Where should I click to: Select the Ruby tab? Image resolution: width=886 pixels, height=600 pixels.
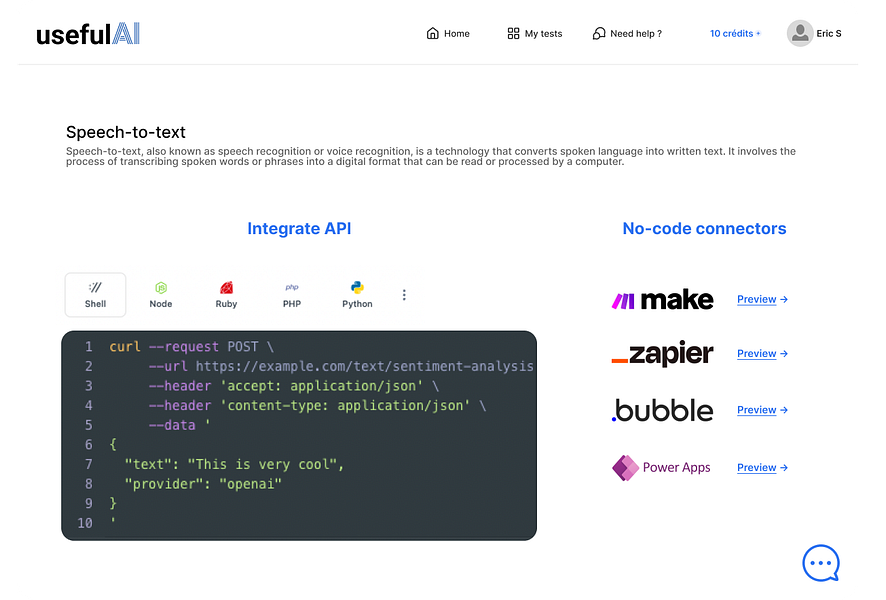tap(226, 295)
